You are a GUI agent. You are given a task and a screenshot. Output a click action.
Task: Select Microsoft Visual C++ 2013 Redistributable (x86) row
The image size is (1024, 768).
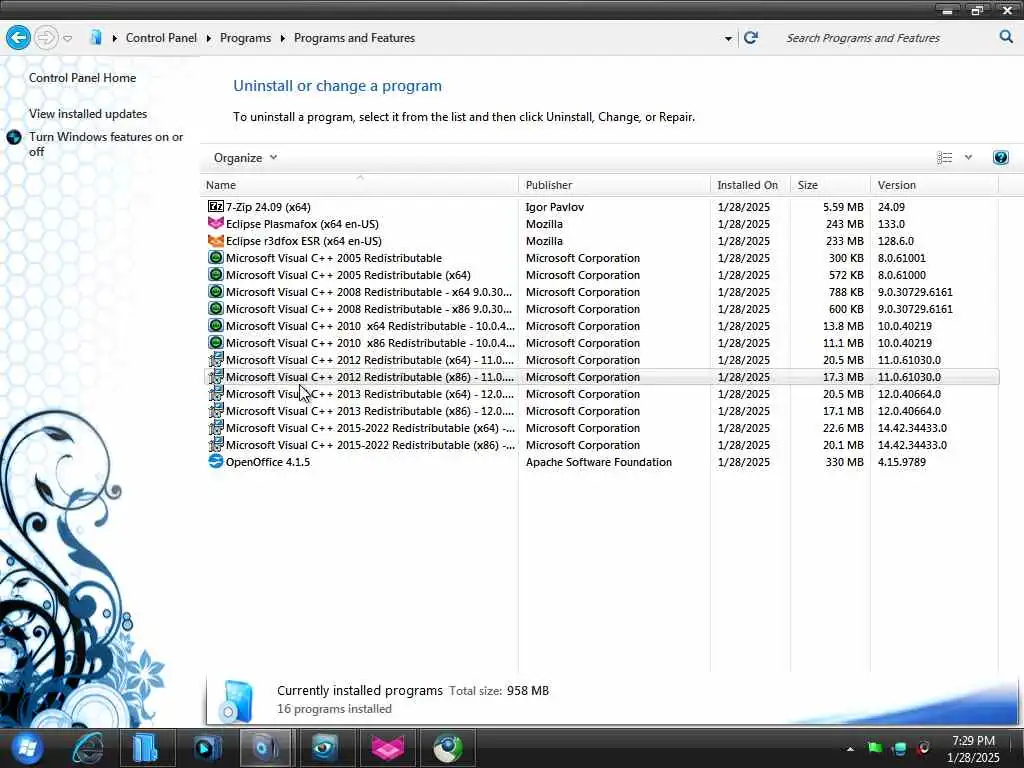click(601, 411)
